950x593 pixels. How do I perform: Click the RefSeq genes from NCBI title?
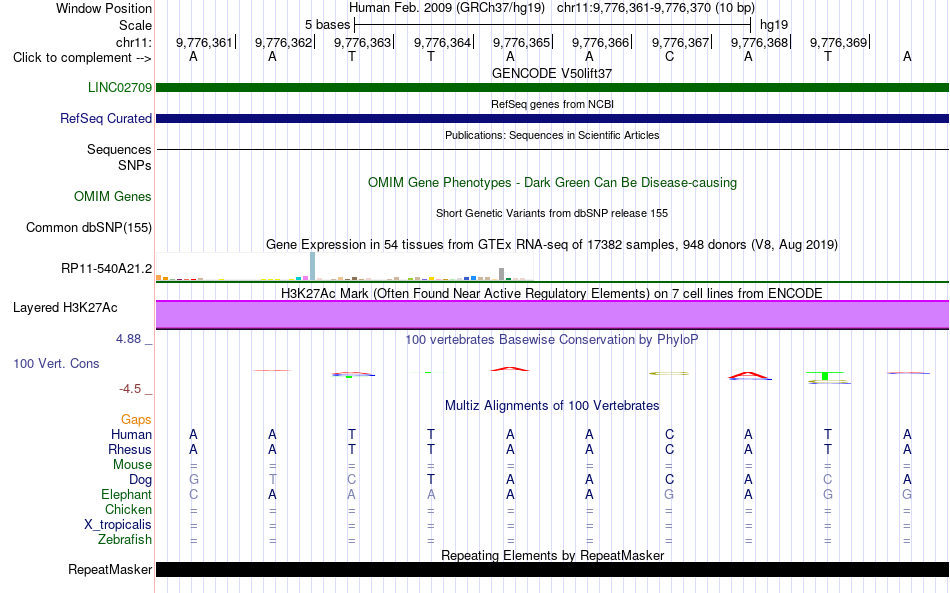[552, 104]
